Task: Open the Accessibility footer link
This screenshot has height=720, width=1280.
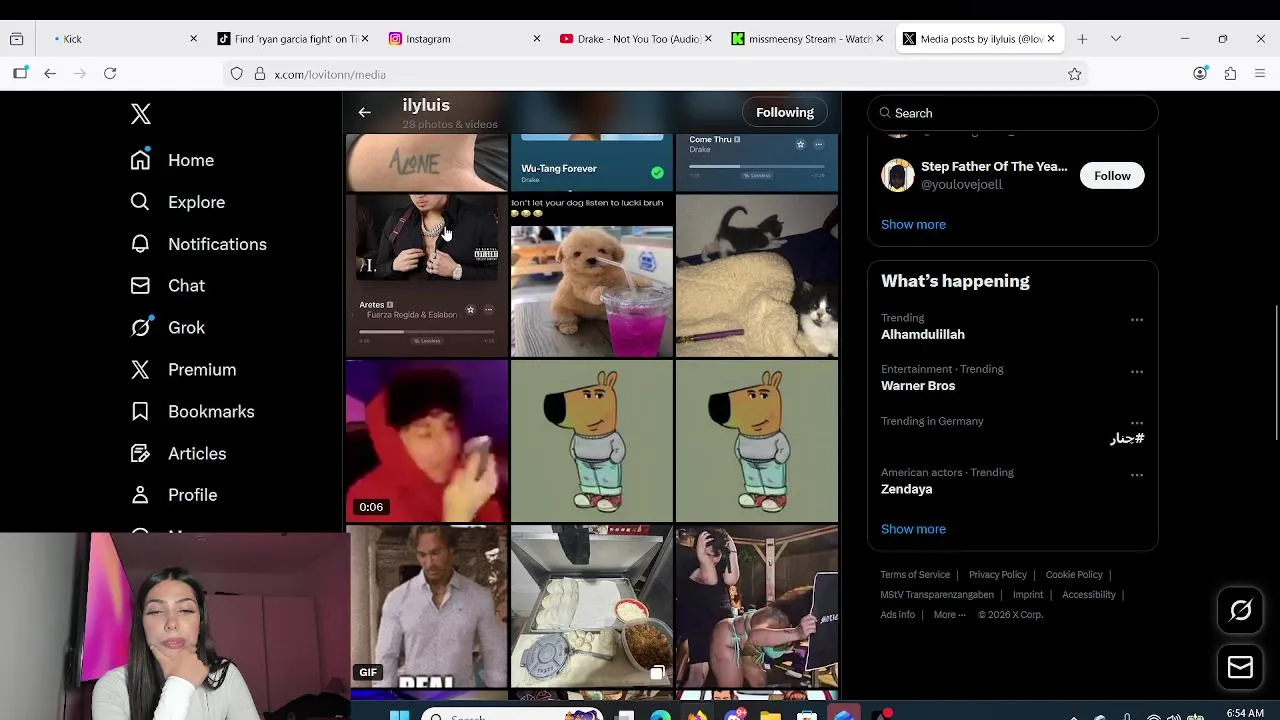Action: coord(1088,595)
